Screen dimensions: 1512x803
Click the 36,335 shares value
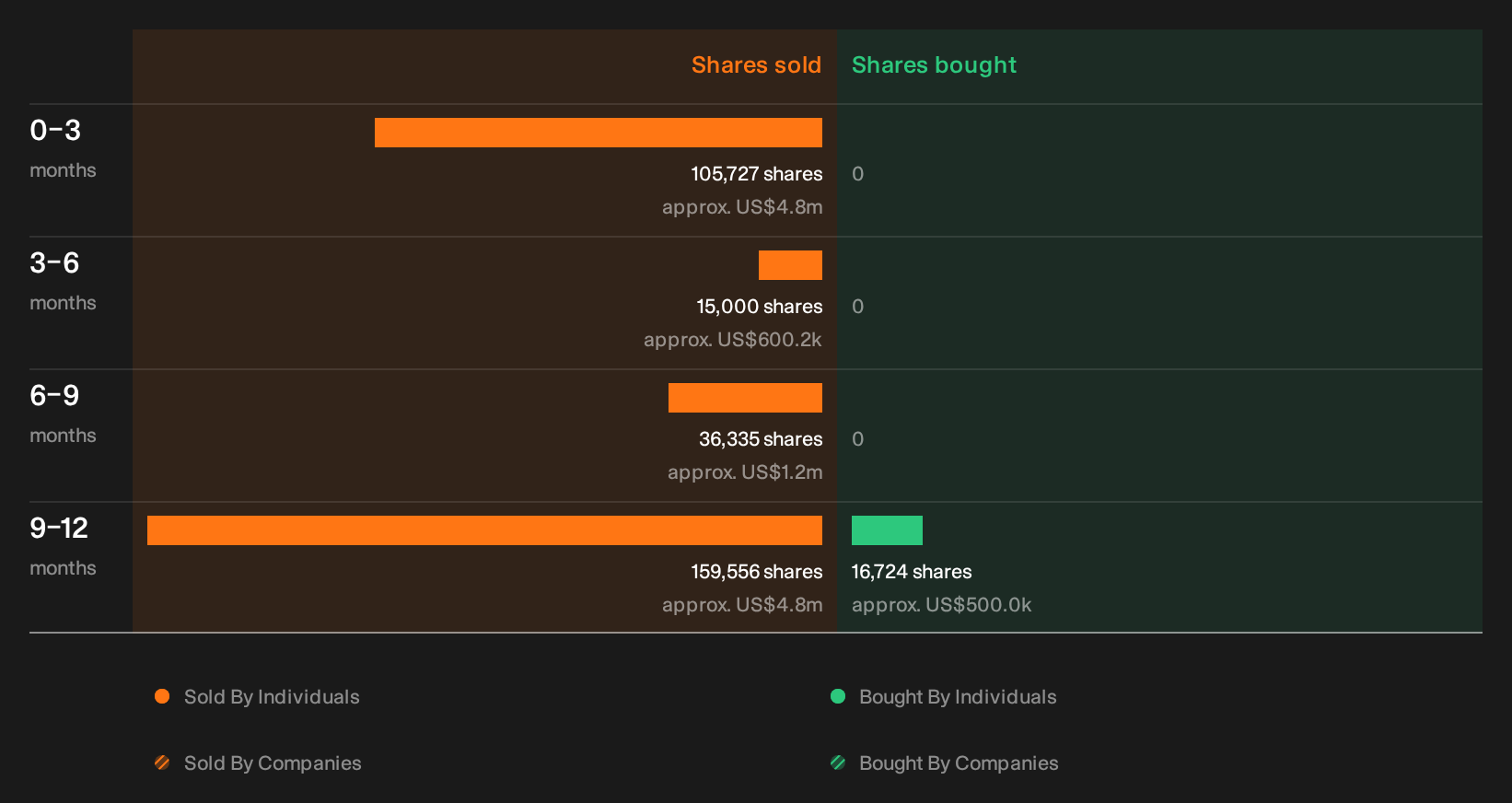tap(761, 439)
